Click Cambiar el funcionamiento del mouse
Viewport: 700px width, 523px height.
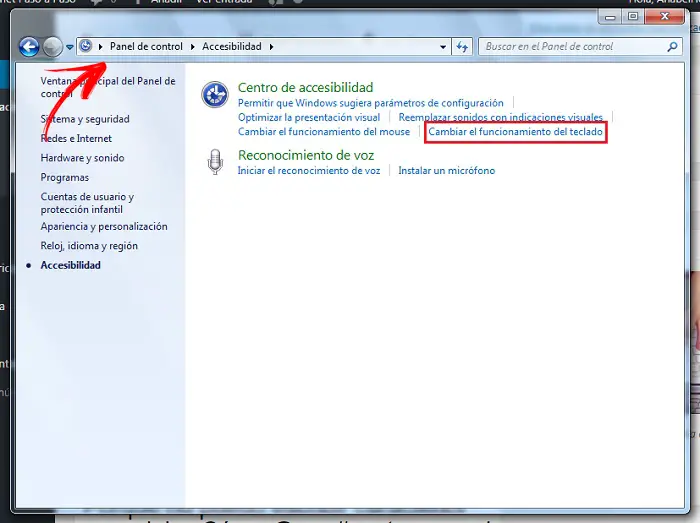324,132
